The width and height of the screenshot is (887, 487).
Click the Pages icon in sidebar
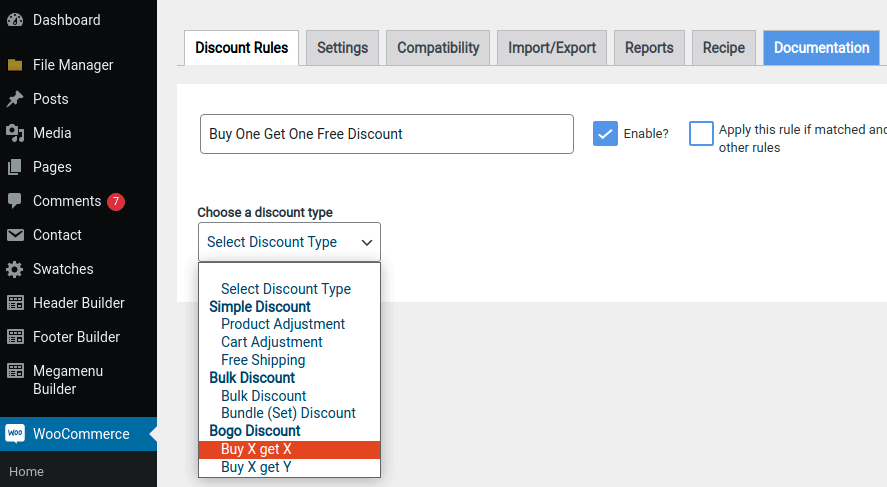pyautogui.click(x=15, y=167)
